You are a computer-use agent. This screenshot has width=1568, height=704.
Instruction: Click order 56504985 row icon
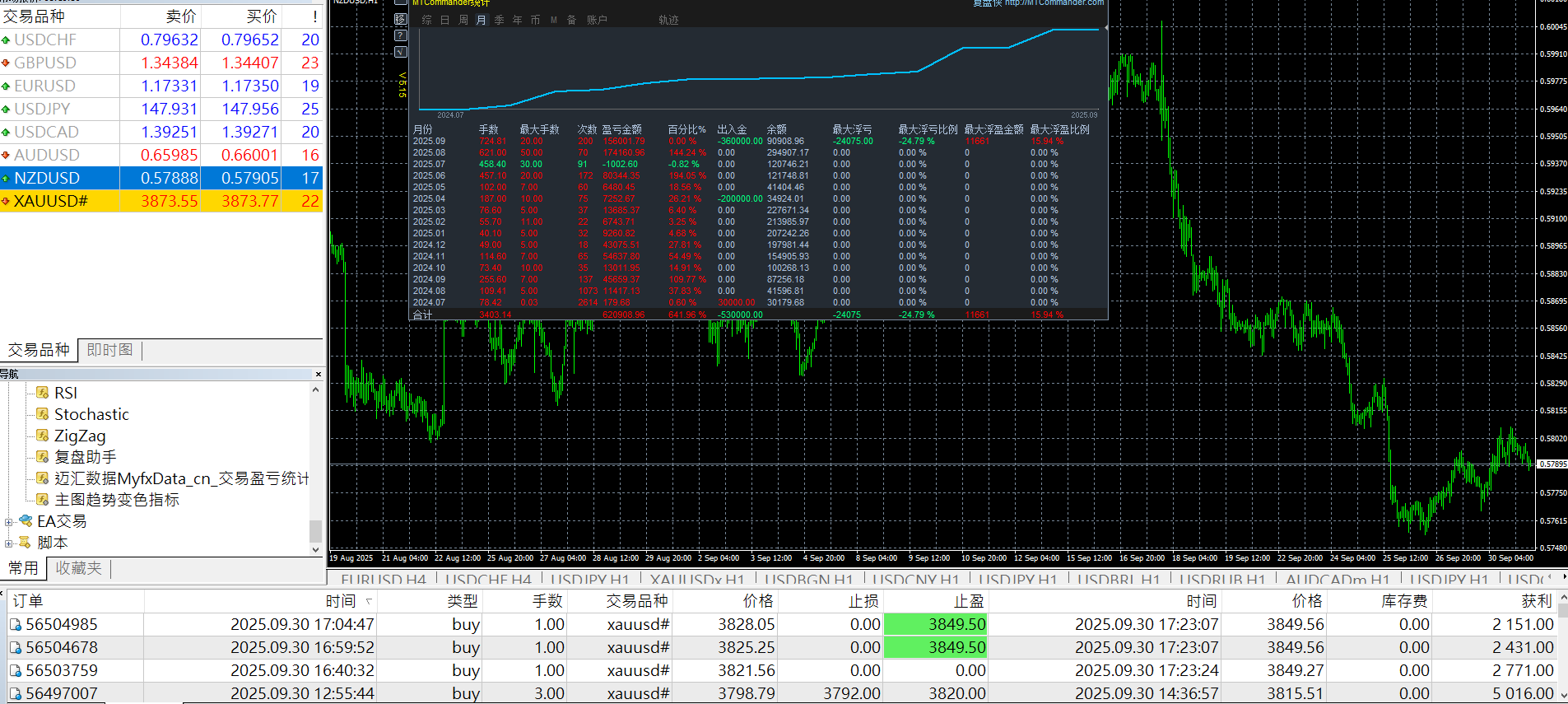16,625
